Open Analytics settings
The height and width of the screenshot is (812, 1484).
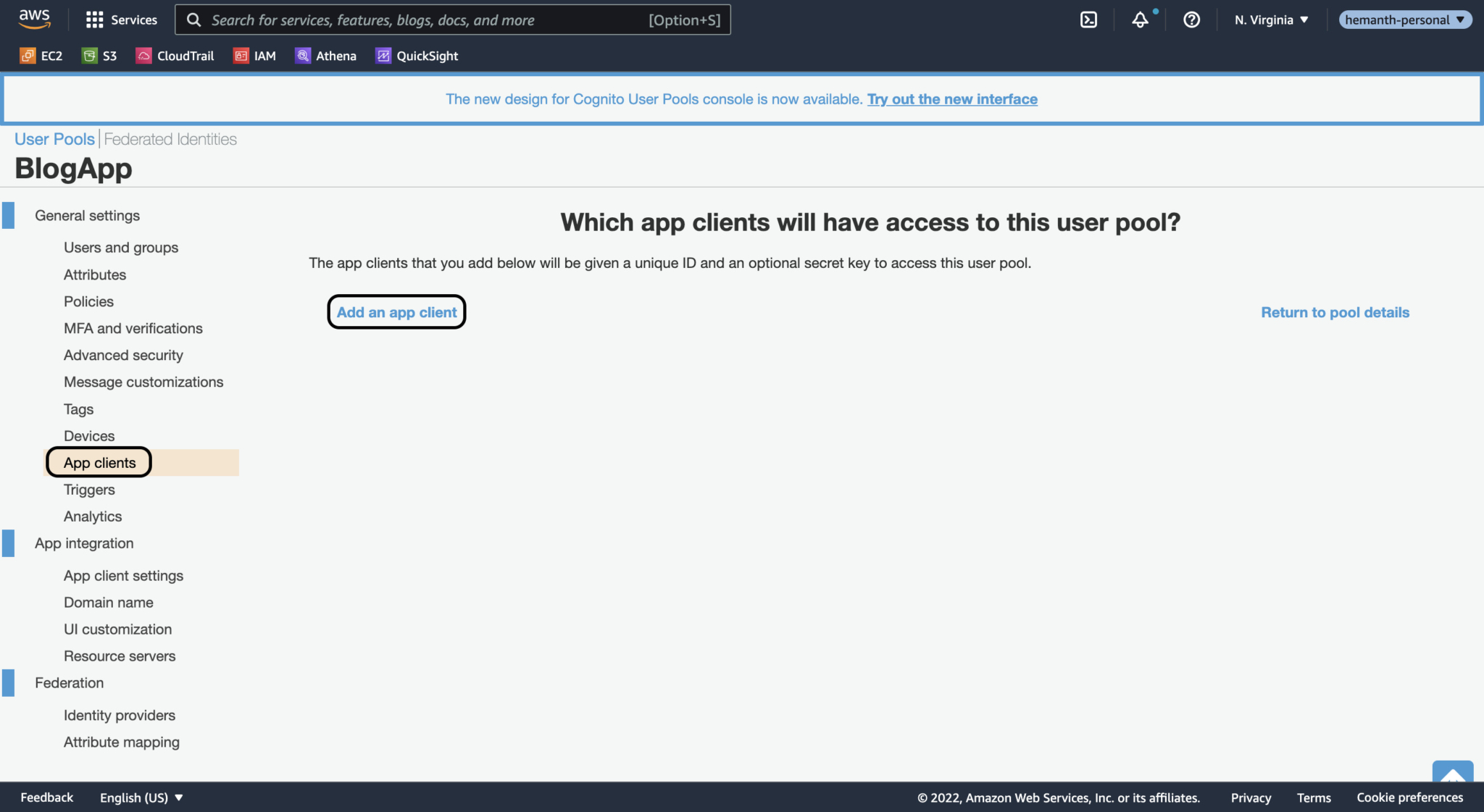tap(93, 516)
